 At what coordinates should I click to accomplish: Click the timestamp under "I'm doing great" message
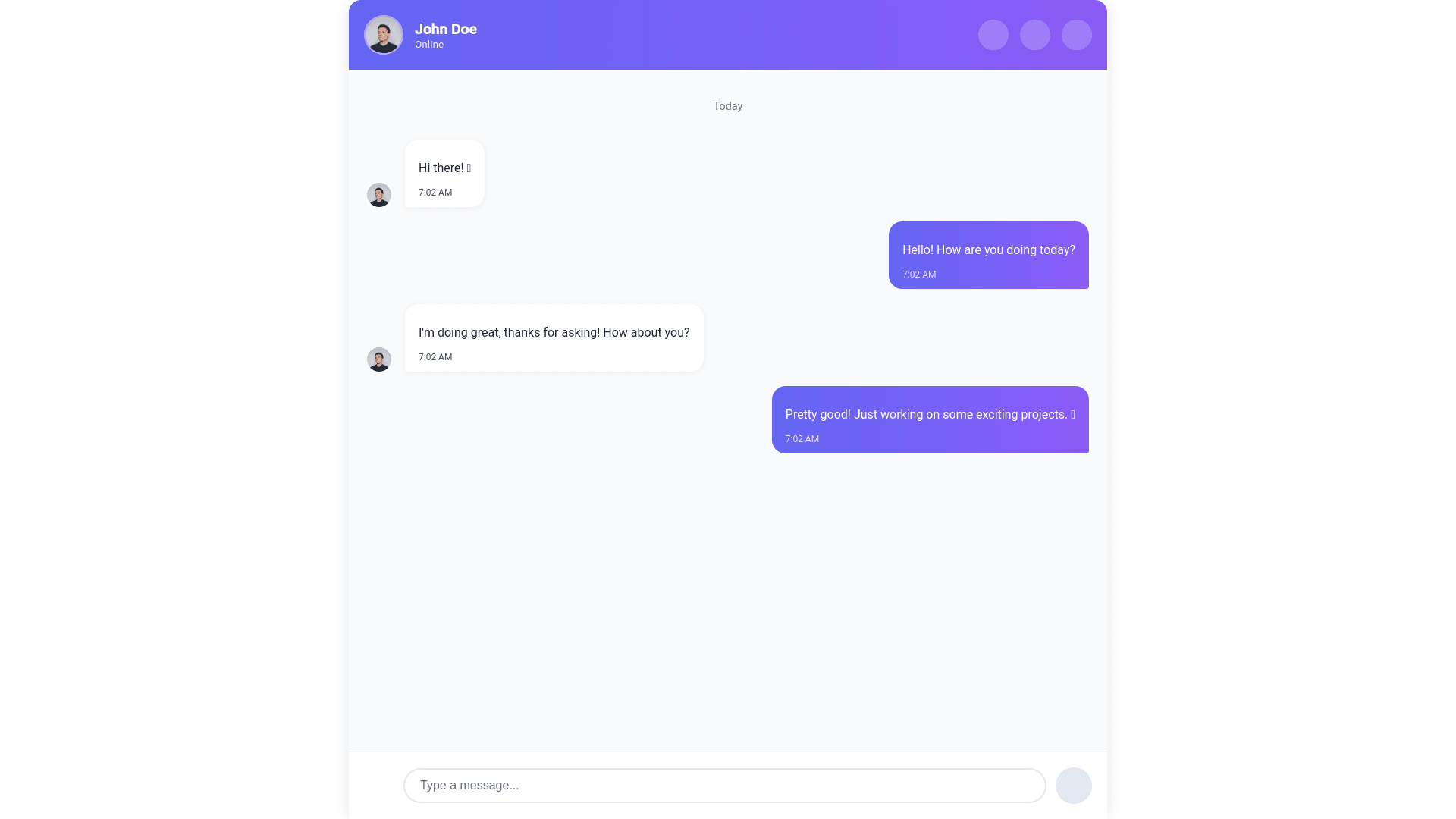(x=435, y=357)
